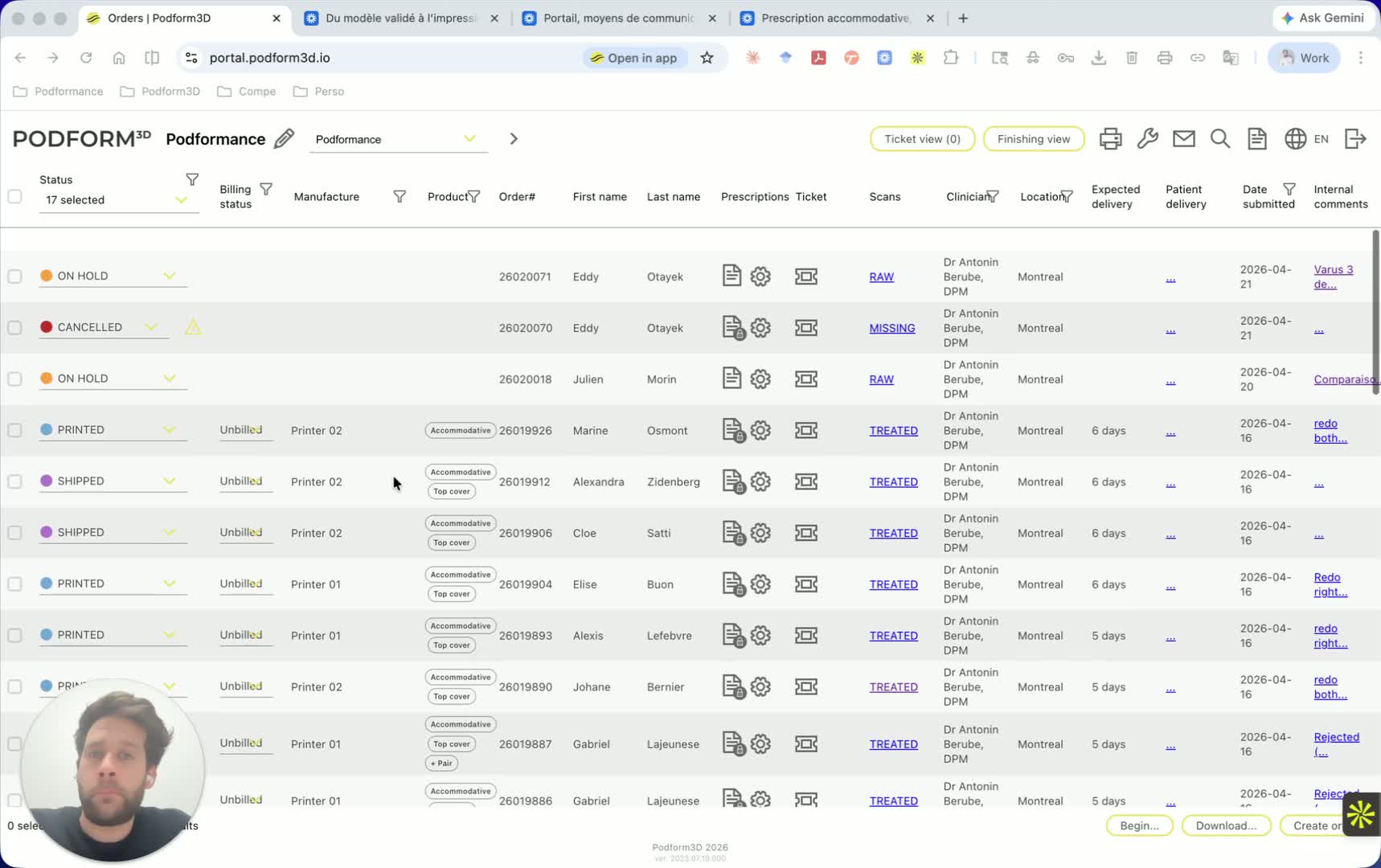This screenshot has width=1381, height=868.
Task: Click the right chevron next to Podformance
Action: (514, 139)
